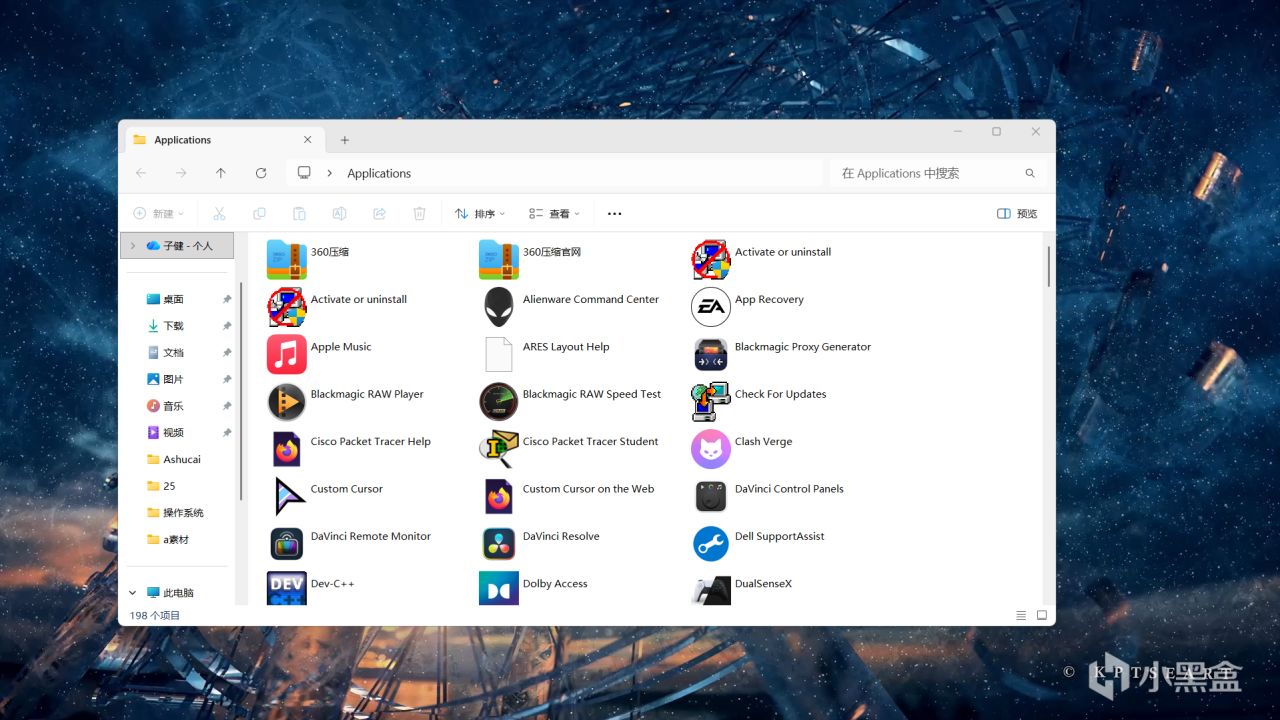Click the Delete trash icon in toolbar

coord(419,213)
